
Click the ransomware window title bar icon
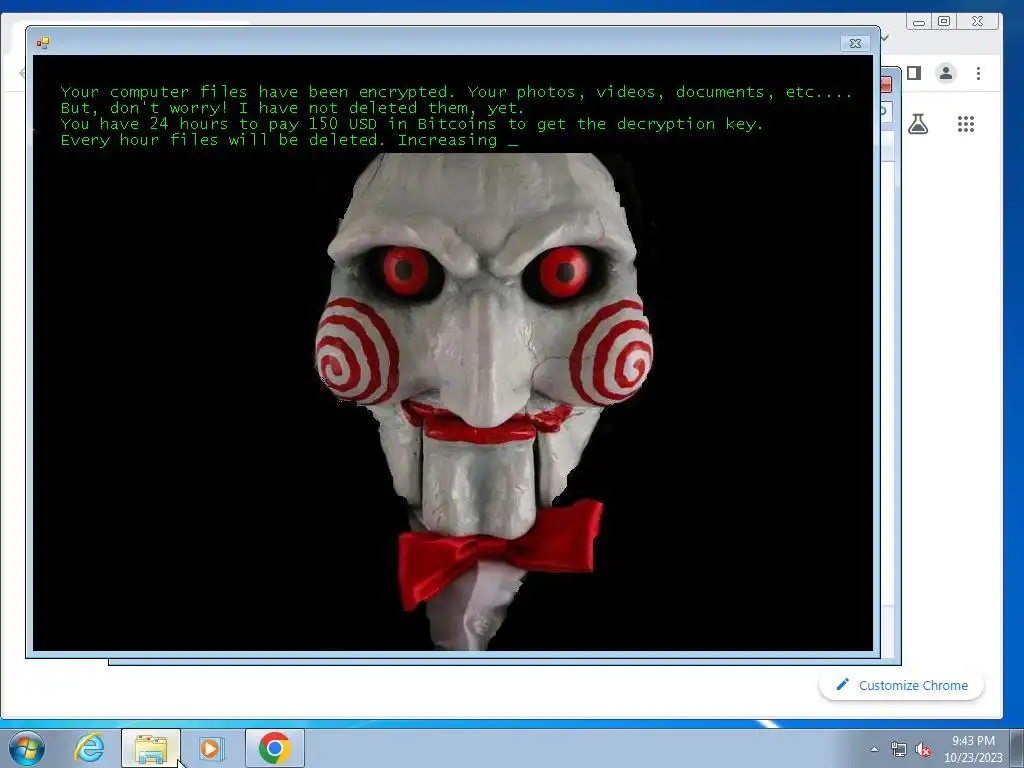(x=43, y=43)
